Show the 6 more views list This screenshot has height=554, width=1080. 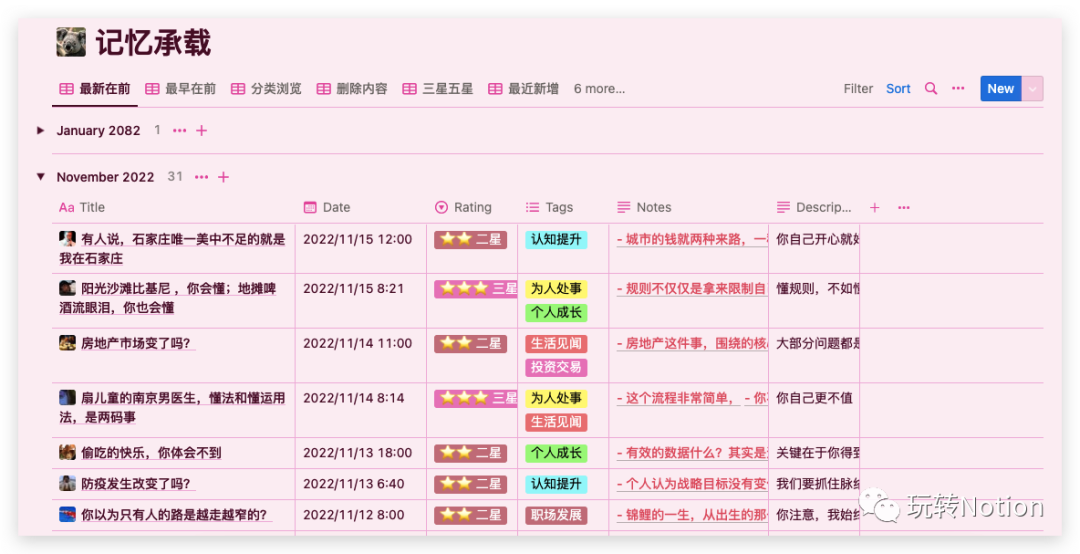tap(599, 89)
